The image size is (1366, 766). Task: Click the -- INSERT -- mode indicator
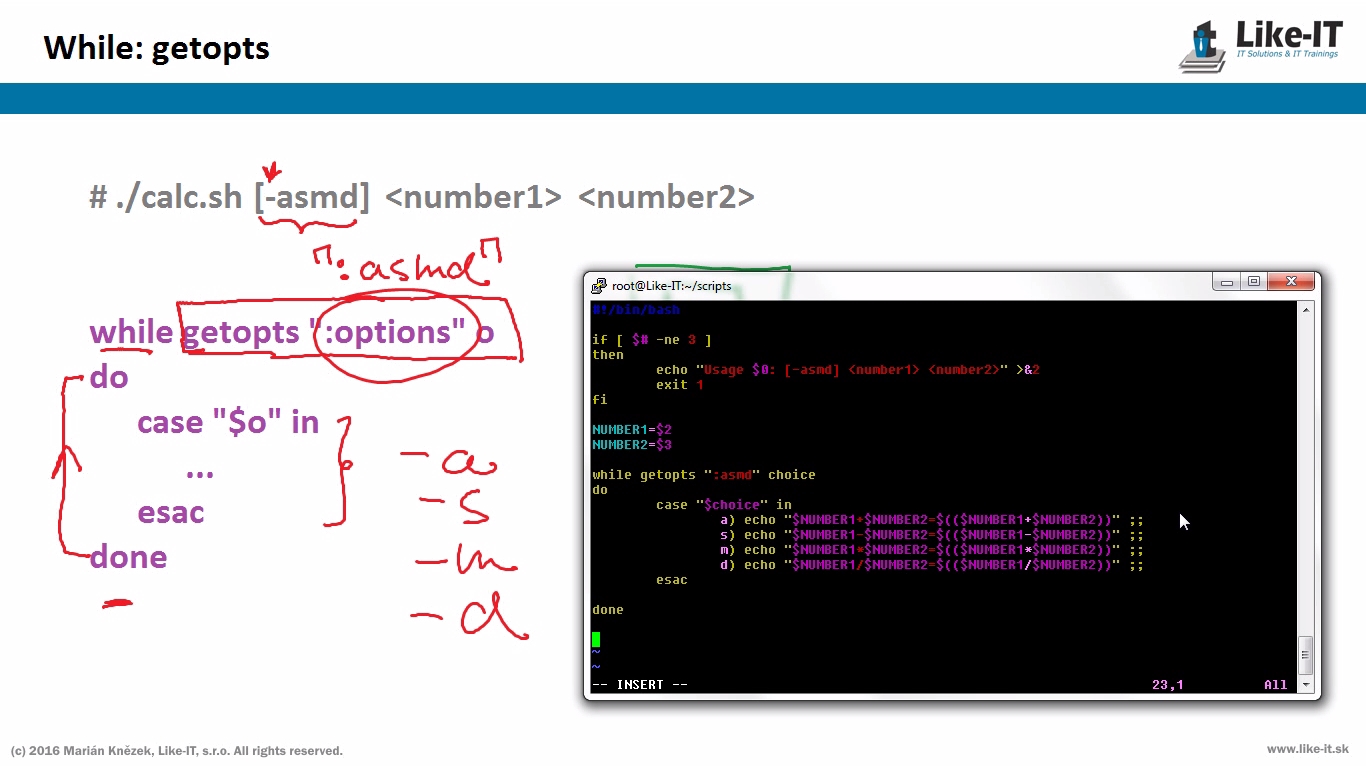tap(640, 685)
